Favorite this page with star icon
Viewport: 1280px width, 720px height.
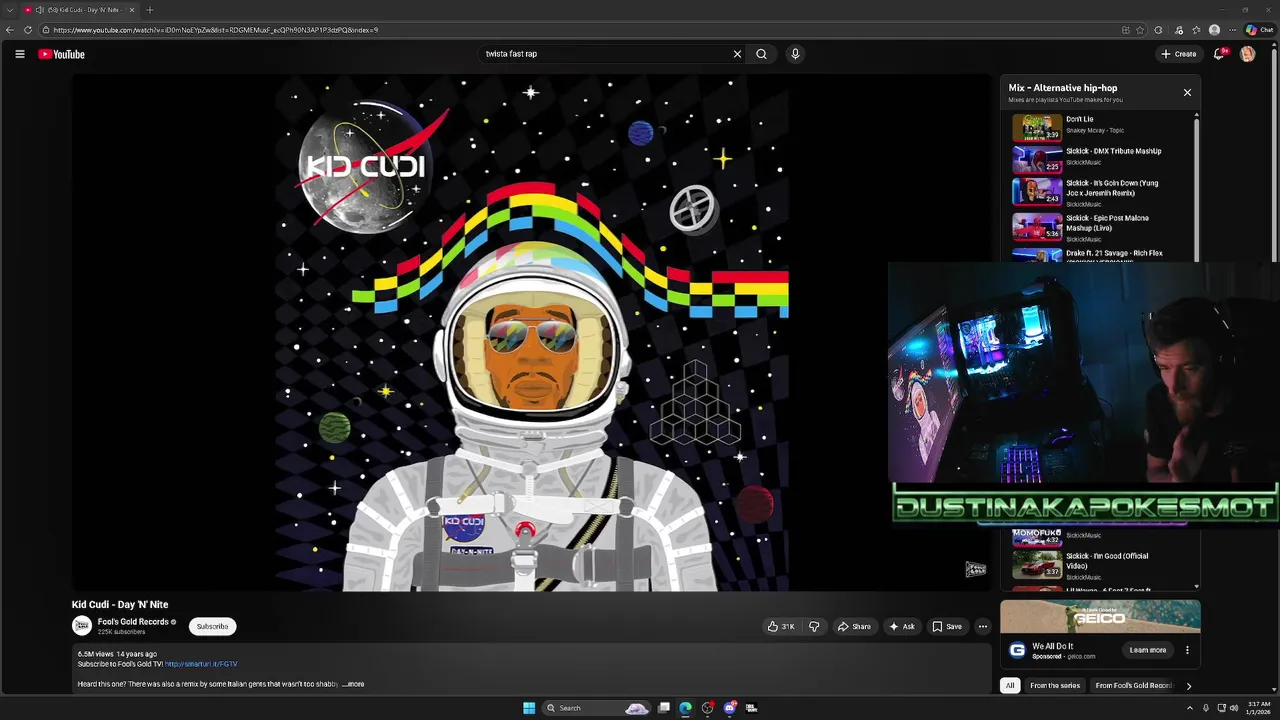click(1140, 30)
